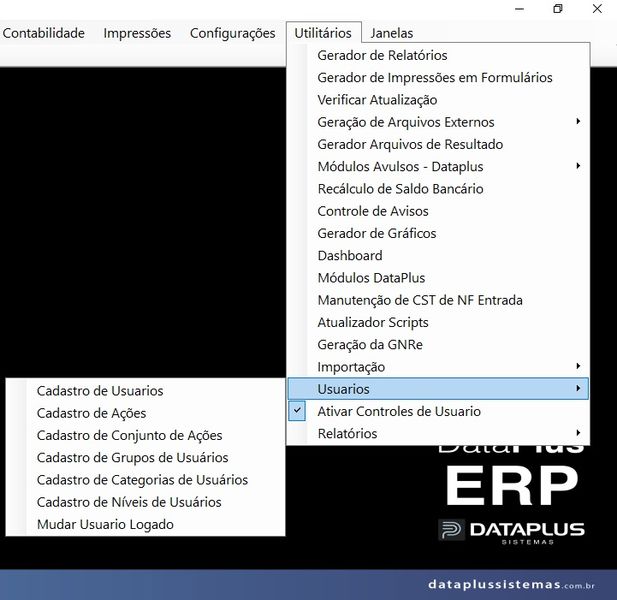Click the dataplussistemas.com.br link

pos(511,584)
